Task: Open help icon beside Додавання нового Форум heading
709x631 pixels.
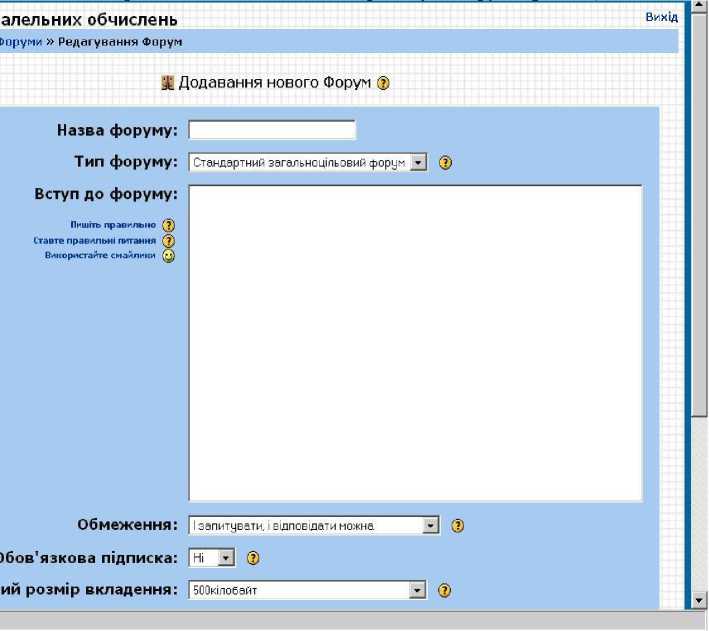Action: tap(383, 83)
